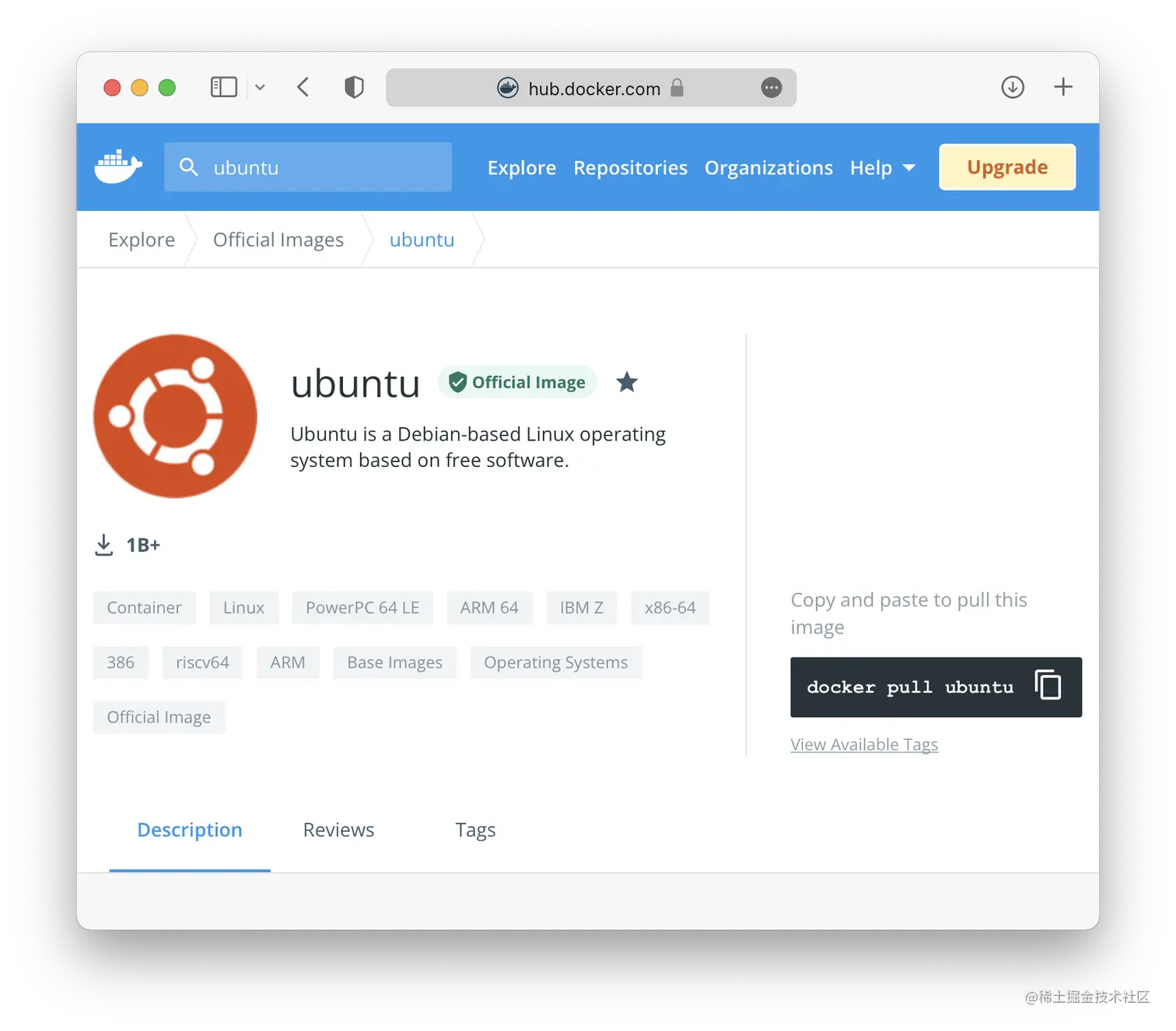Open sidebar options chevron in Safari toolbar
Image resolution: width=1176 pixels, height=1031 pixels.
[x=261, y=87]
